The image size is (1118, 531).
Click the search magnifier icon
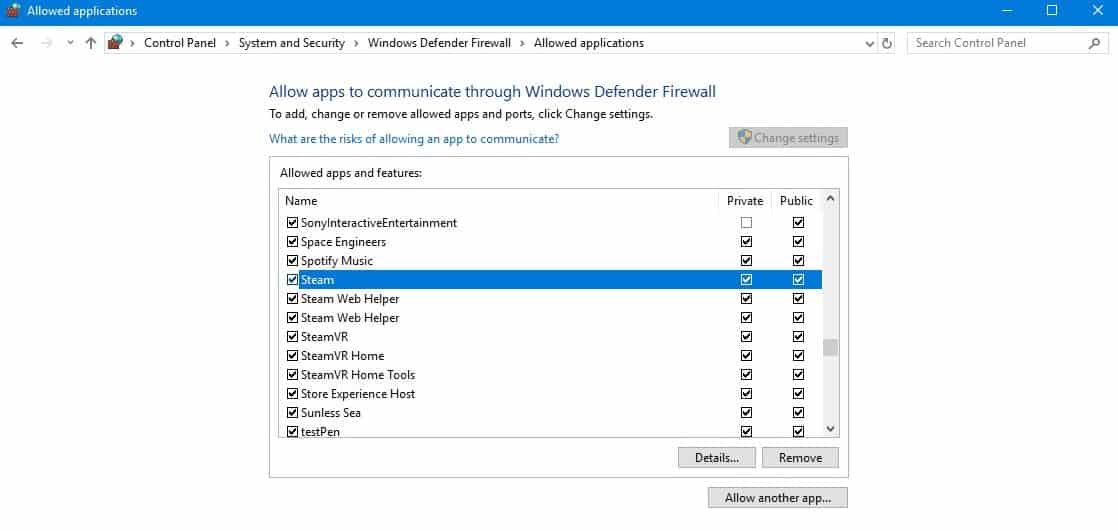(x=1094, y=43)
